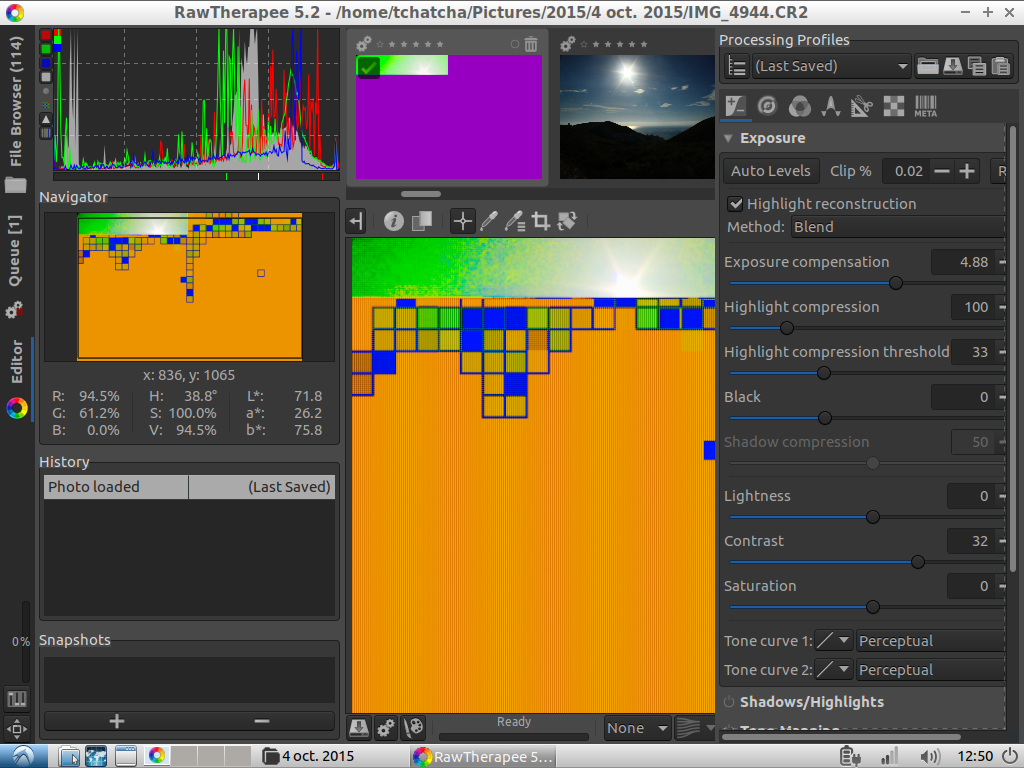Open the File Browser side tab
1024x768 pixels.
(15, 102)
